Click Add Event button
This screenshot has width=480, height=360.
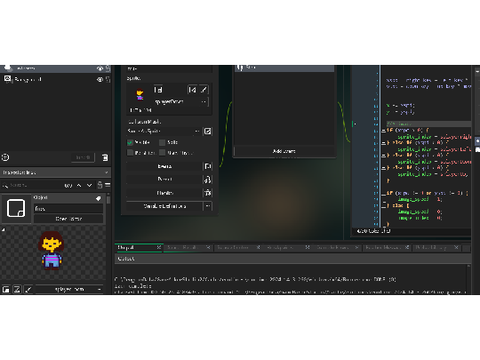tap(284, 151)
